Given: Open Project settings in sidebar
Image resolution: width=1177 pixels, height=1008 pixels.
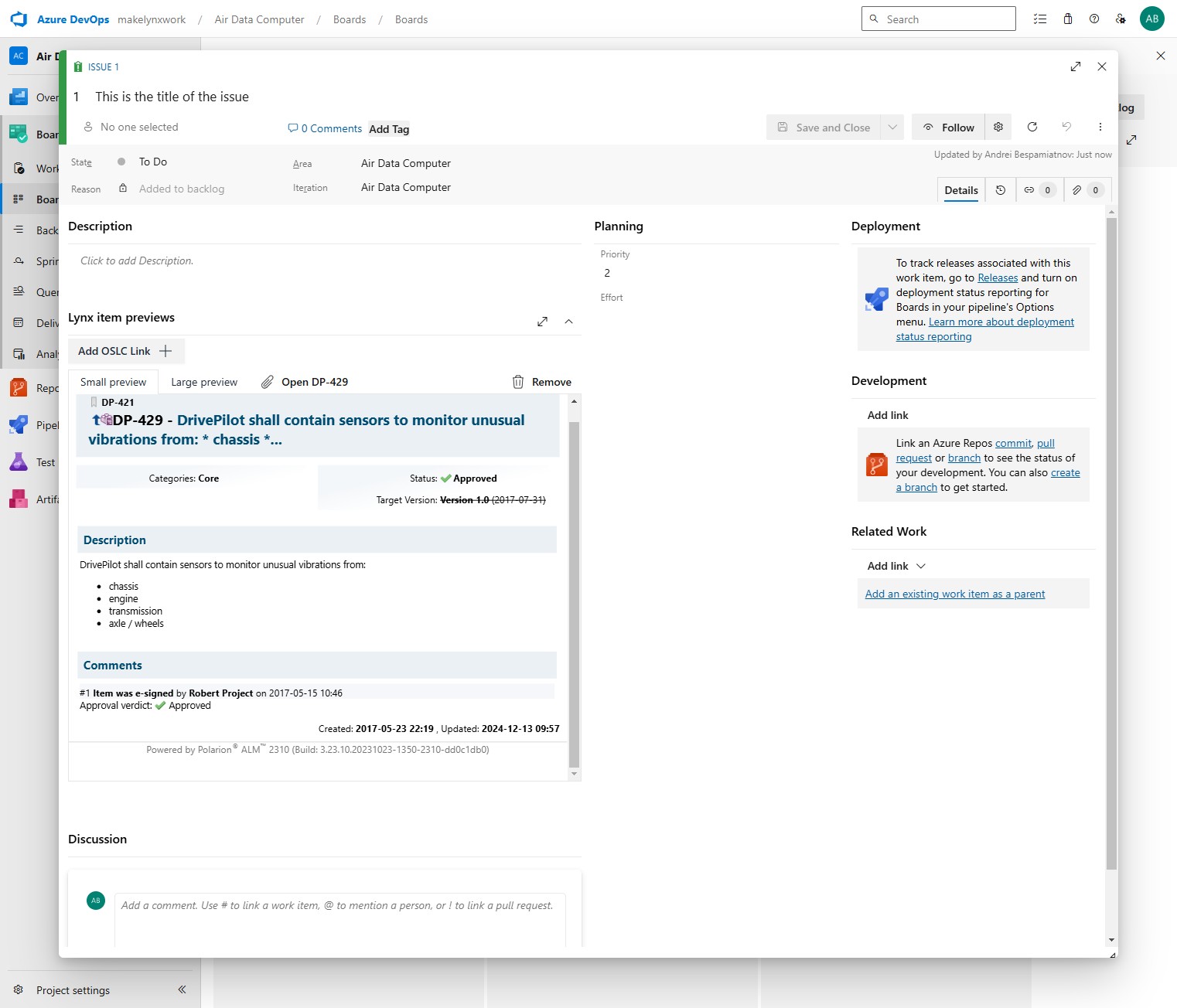Looking at the screenshot, I should 73,990.
